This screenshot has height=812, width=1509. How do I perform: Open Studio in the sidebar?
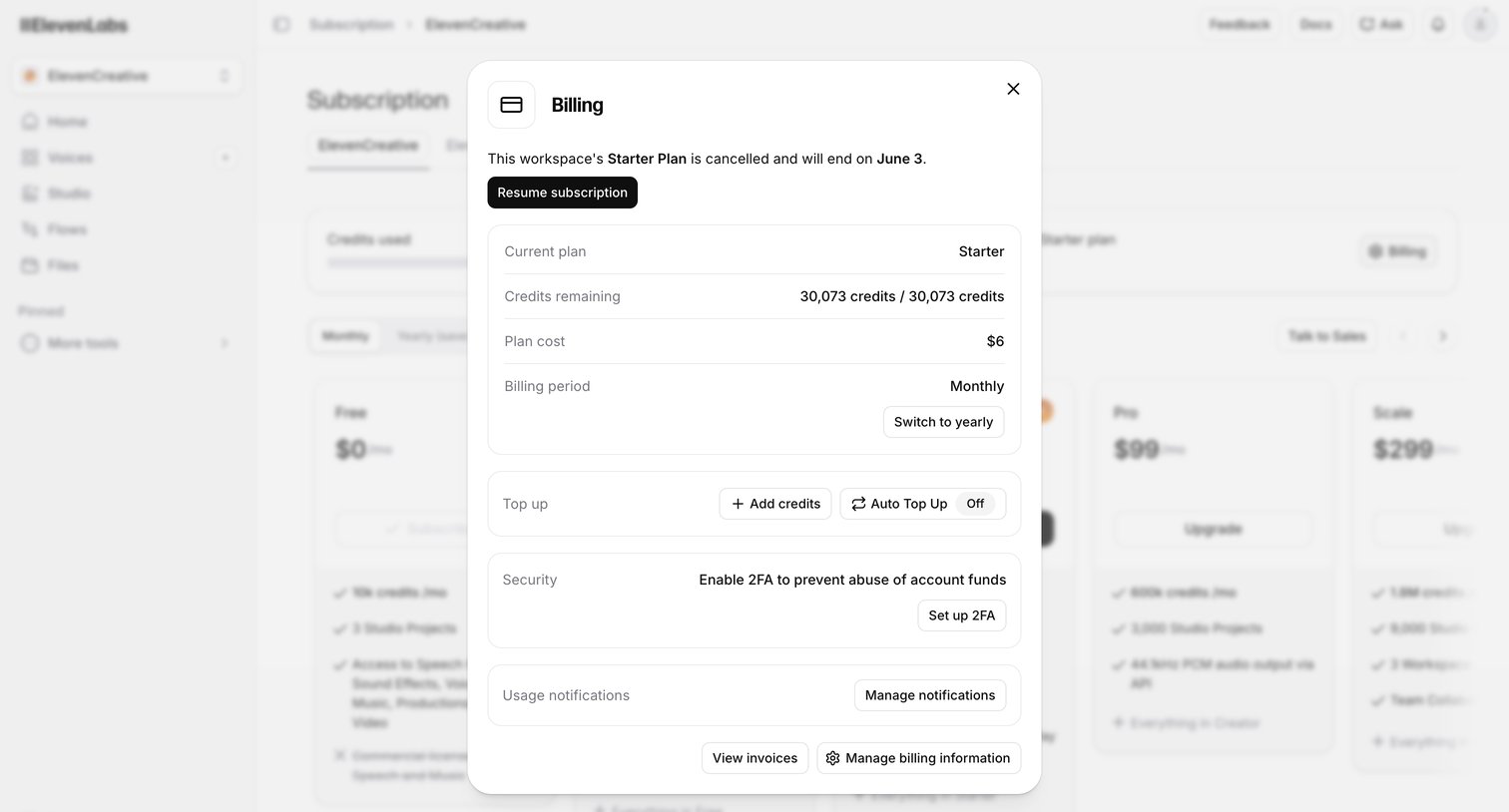127,194
